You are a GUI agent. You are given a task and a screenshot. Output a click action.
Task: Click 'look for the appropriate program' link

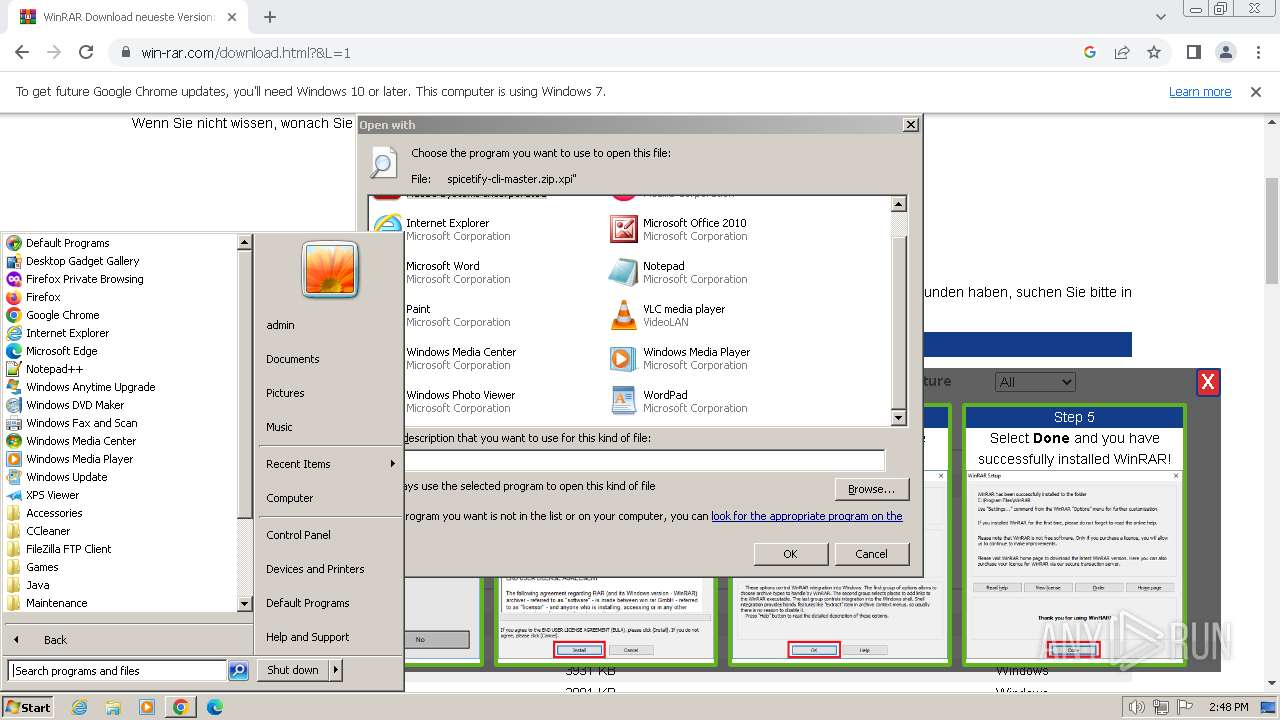(x=807, y=516)
